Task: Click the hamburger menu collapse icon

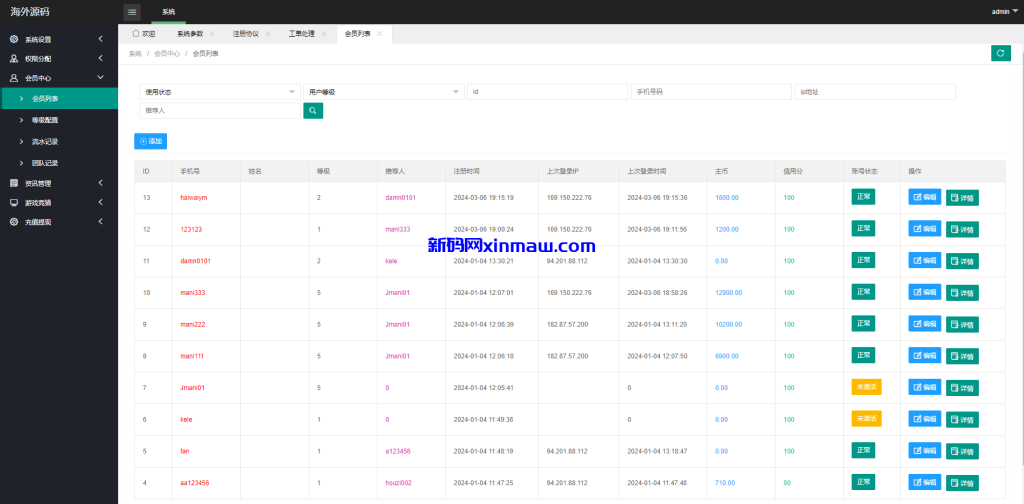Action: click(132, 12)
